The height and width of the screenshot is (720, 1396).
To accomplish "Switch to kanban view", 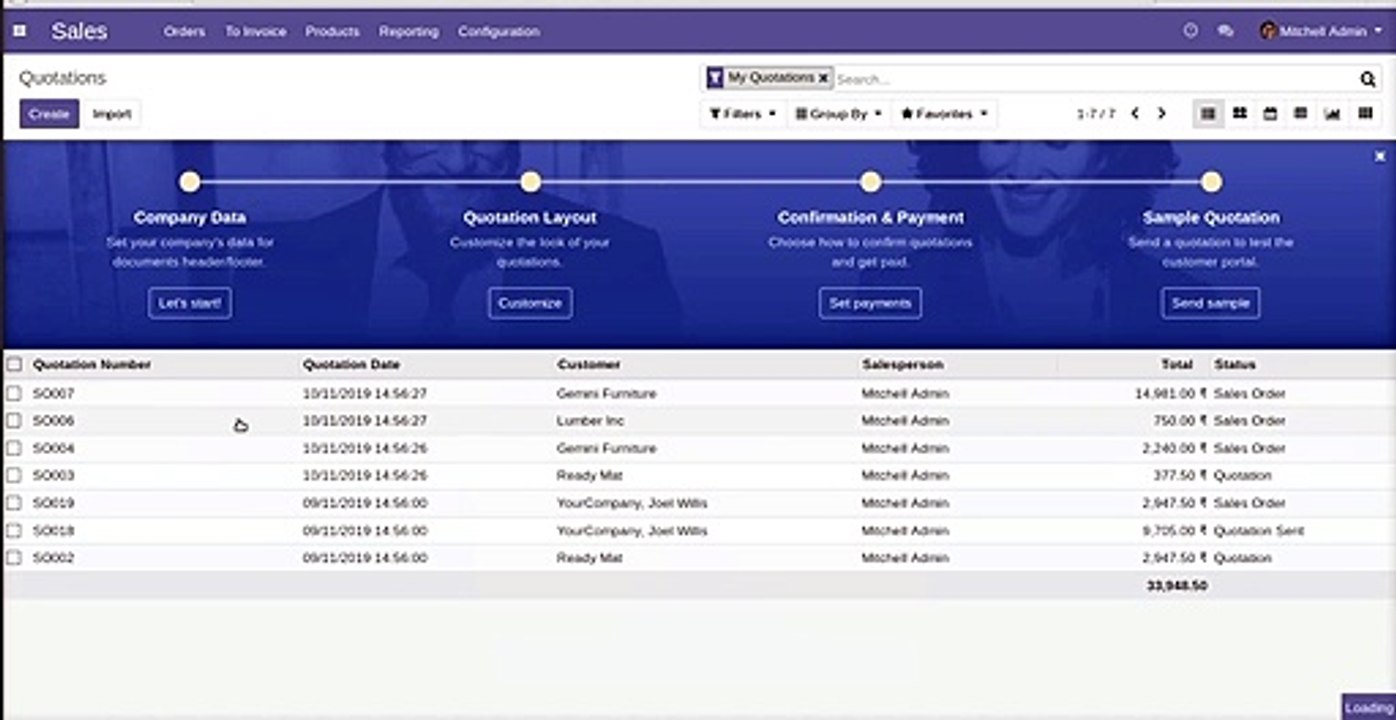I will 1239,114.
